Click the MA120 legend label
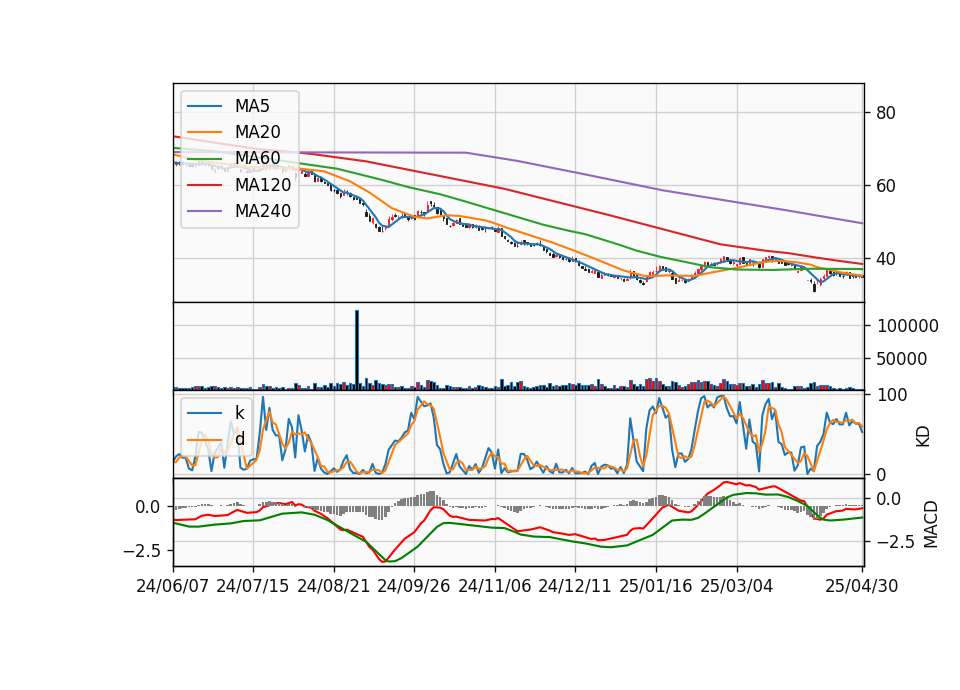This screenshot has width=960, height=690. (263, 184)
